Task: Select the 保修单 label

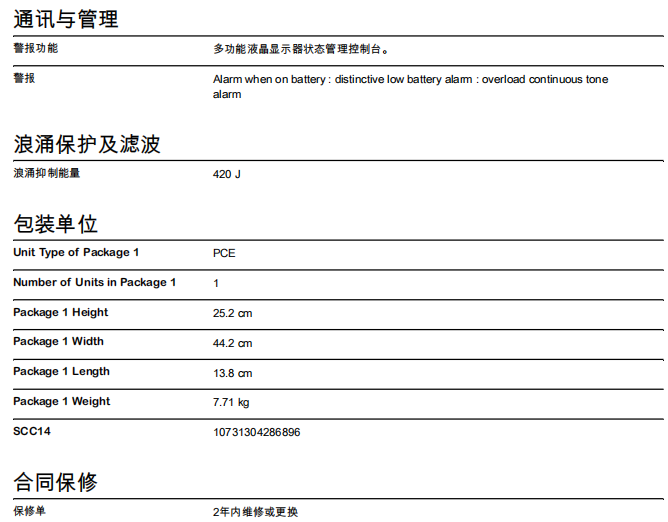Action: pos(29,511)
